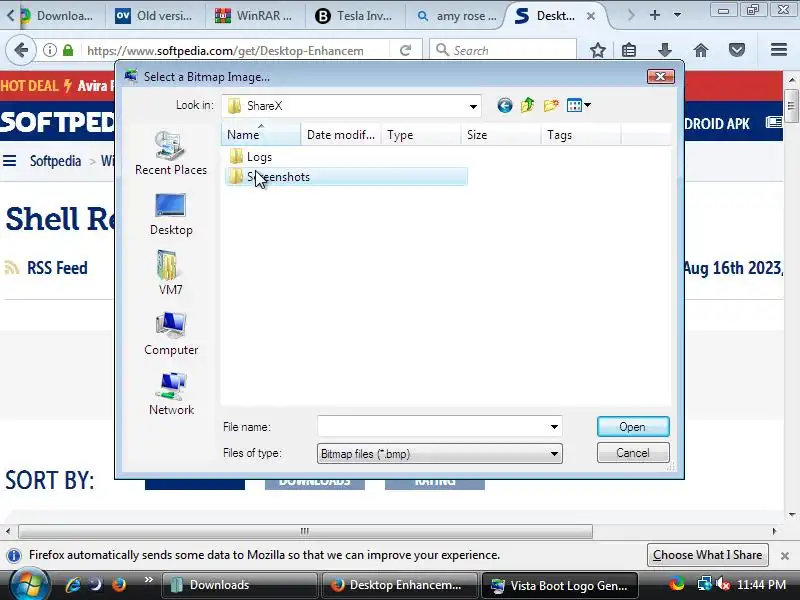Open the Windows Start menu
Image resolution: width=800 pixels, height=600 pixels.
click(29, 585)
